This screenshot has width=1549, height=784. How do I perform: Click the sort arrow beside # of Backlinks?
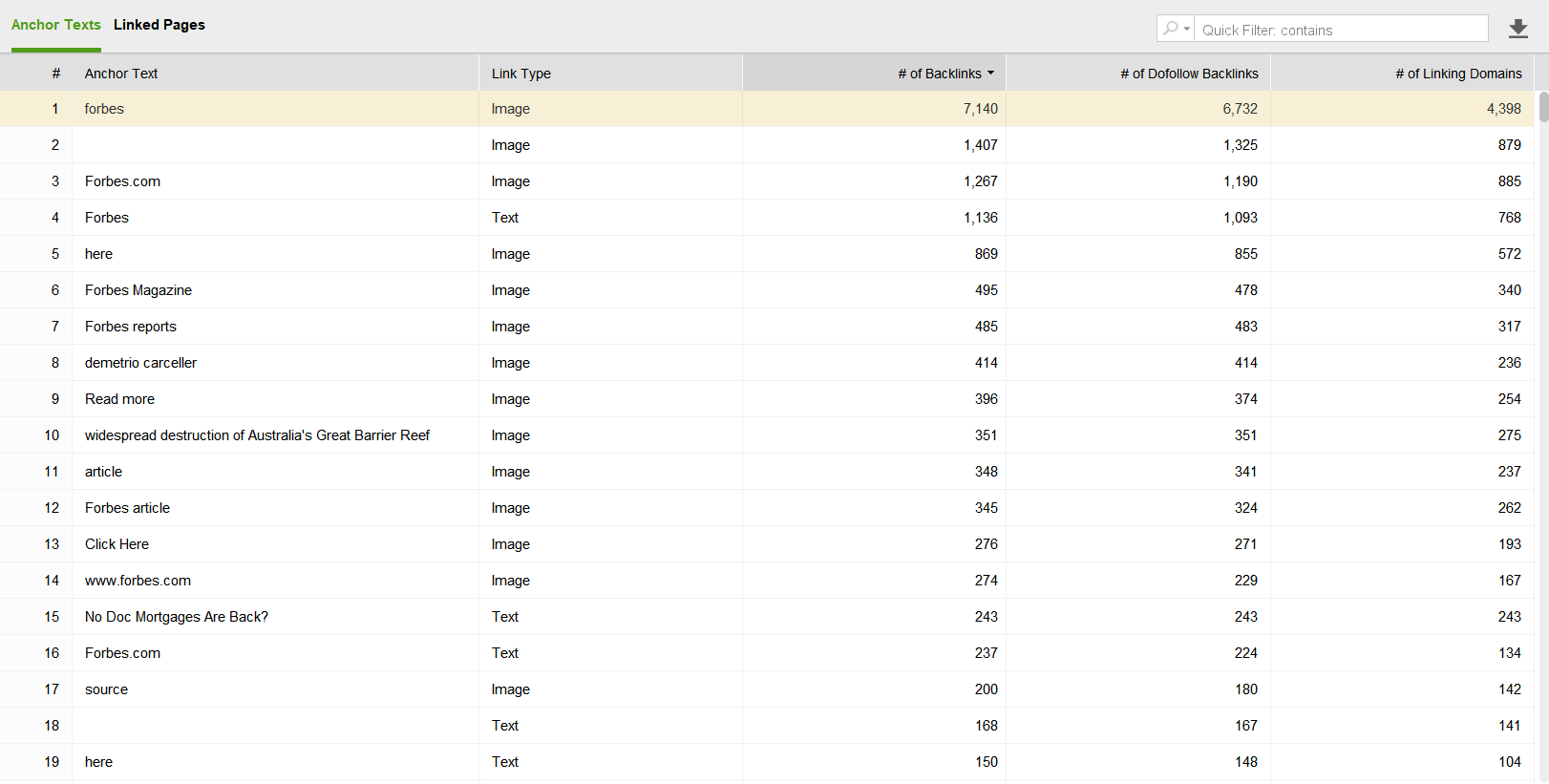(990, 74)
